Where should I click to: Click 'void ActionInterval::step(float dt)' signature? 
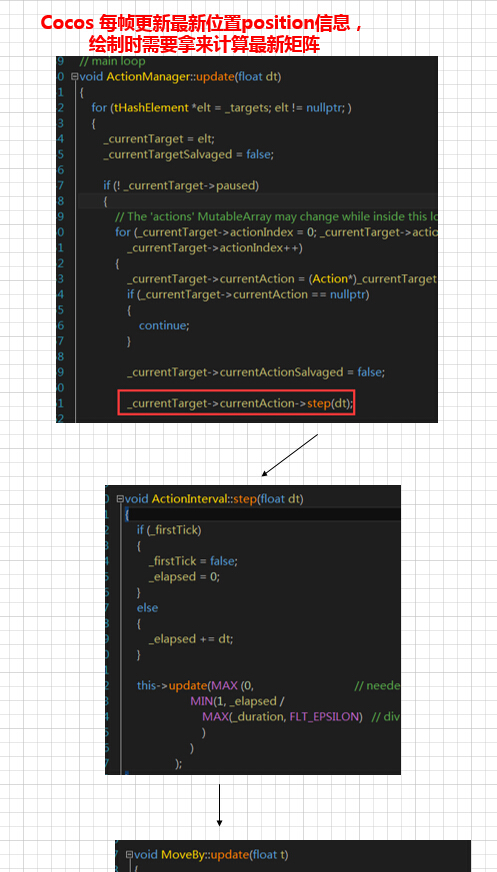tap(214, 499)
